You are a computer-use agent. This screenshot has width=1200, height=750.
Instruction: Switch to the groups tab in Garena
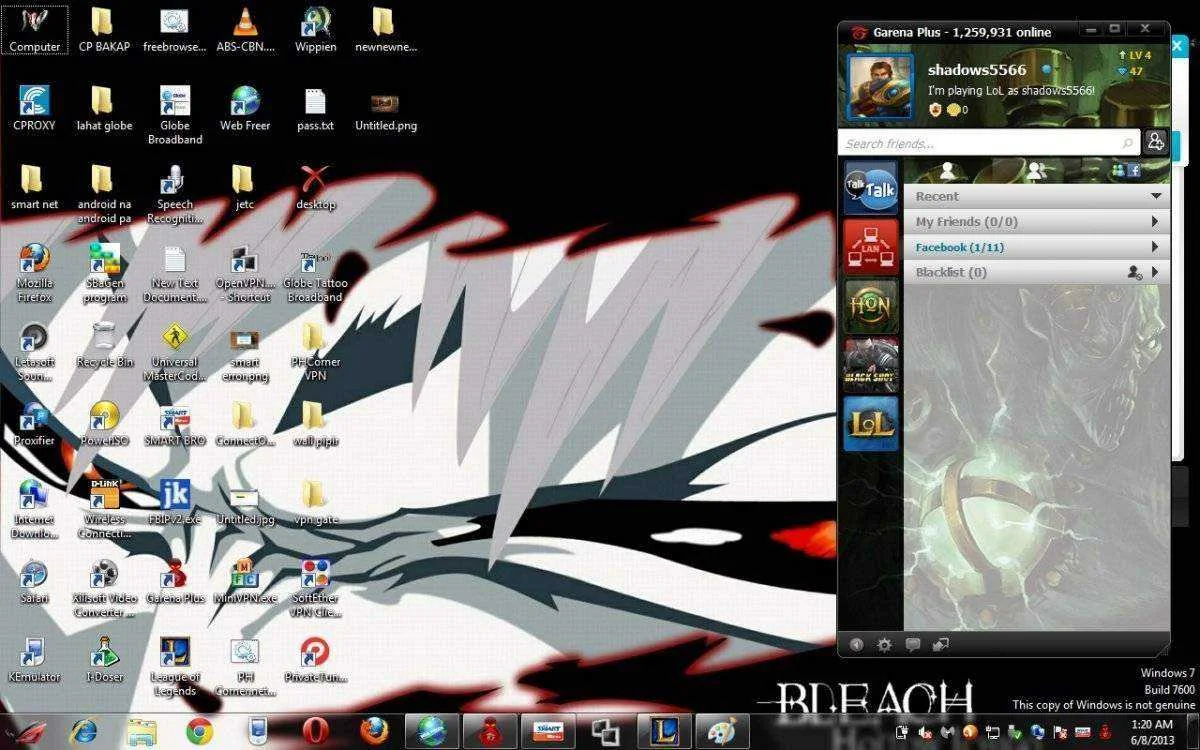[1037, 170]
